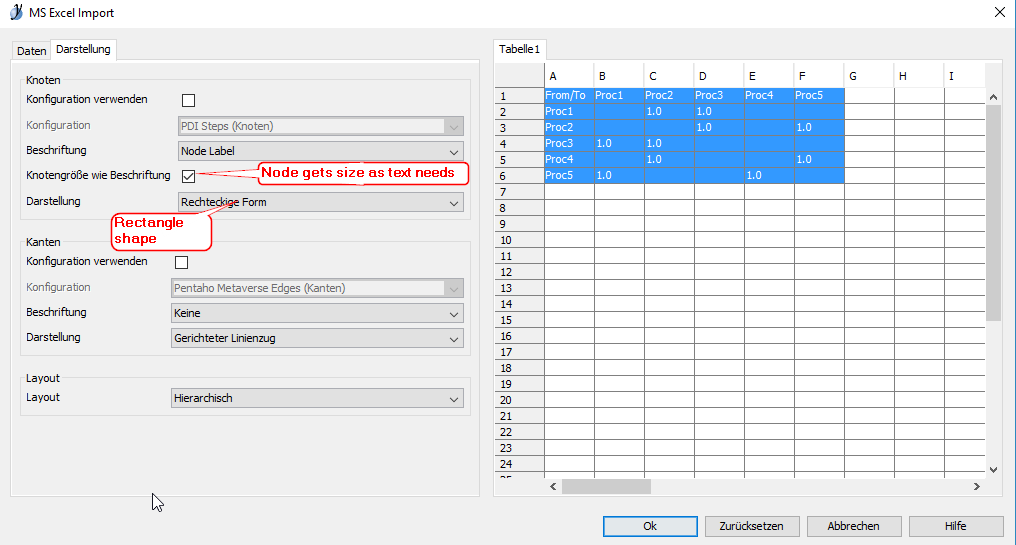Screen dimensions: 1016x545
Task: Close the MS Excel Import dialog
Action: click(x=999, y=13)
